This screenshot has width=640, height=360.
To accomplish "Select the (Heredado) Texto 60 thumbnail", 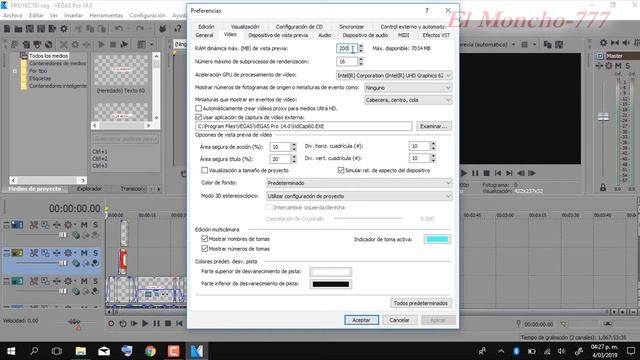I will [121, 70].
